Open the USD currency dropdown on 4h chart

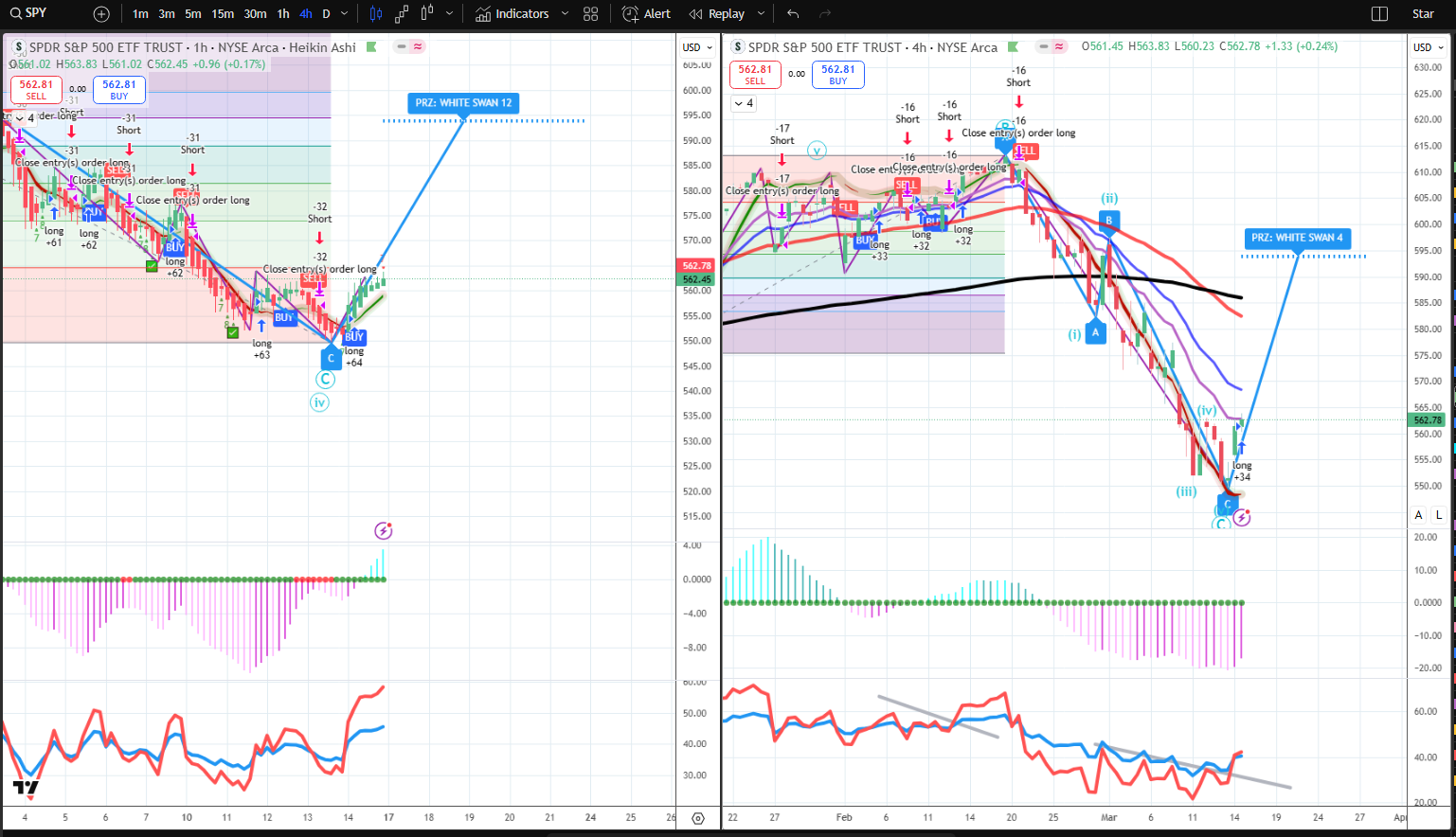pos(1429,47)
